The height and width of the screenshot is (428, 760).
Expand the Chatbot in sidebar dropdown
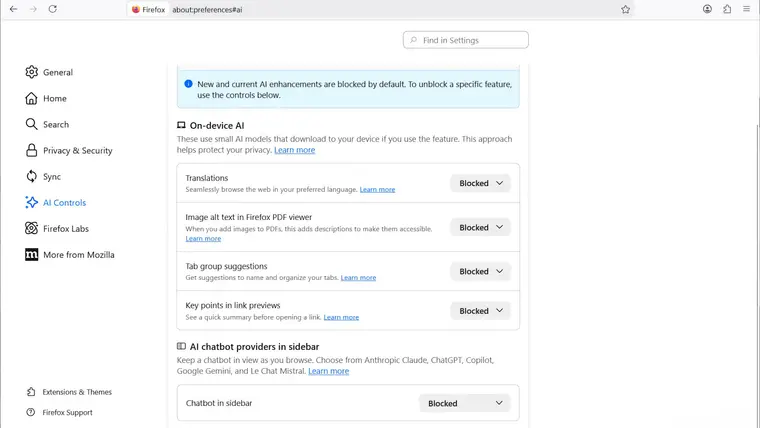tap(464, 403)
